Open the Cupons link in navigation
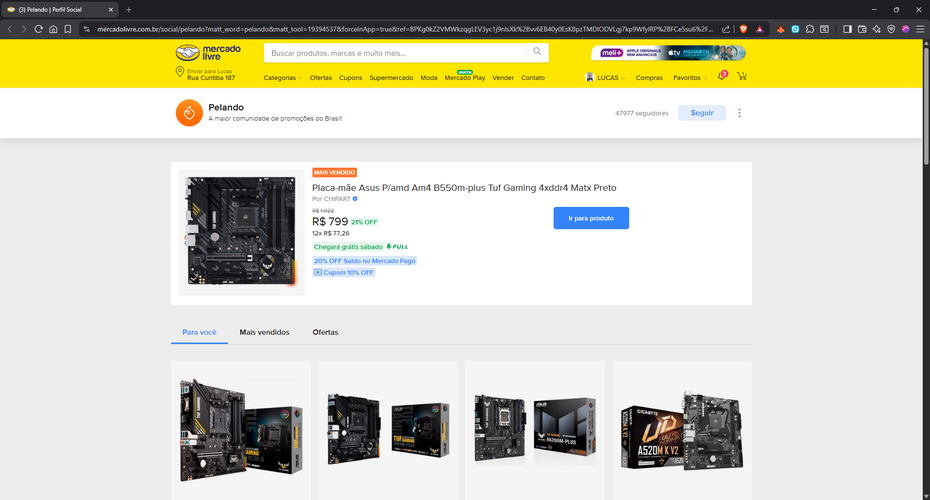Screen dimensions: 930x500 click(x=351, y=78)
